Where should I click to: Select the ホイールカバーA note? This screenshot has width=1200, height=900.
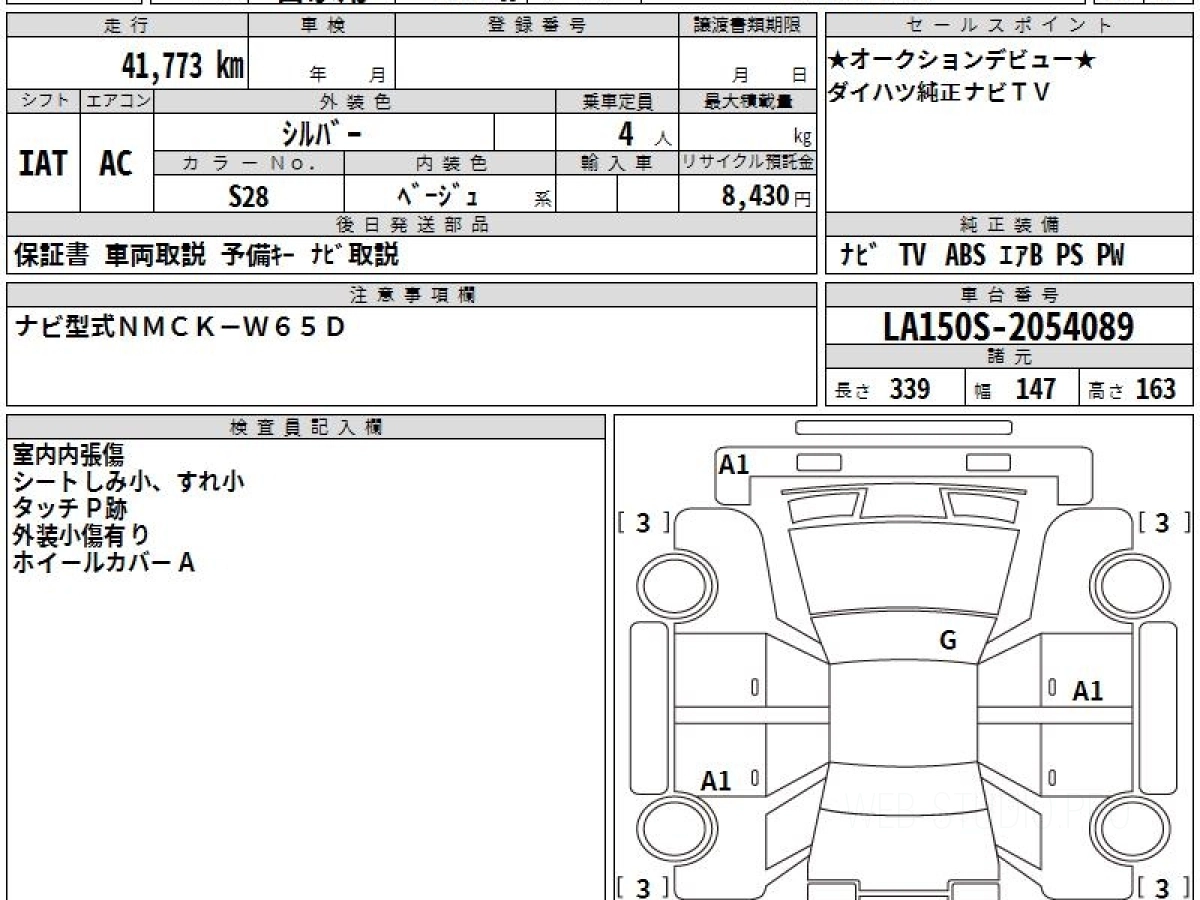click(x=103, y=563)
